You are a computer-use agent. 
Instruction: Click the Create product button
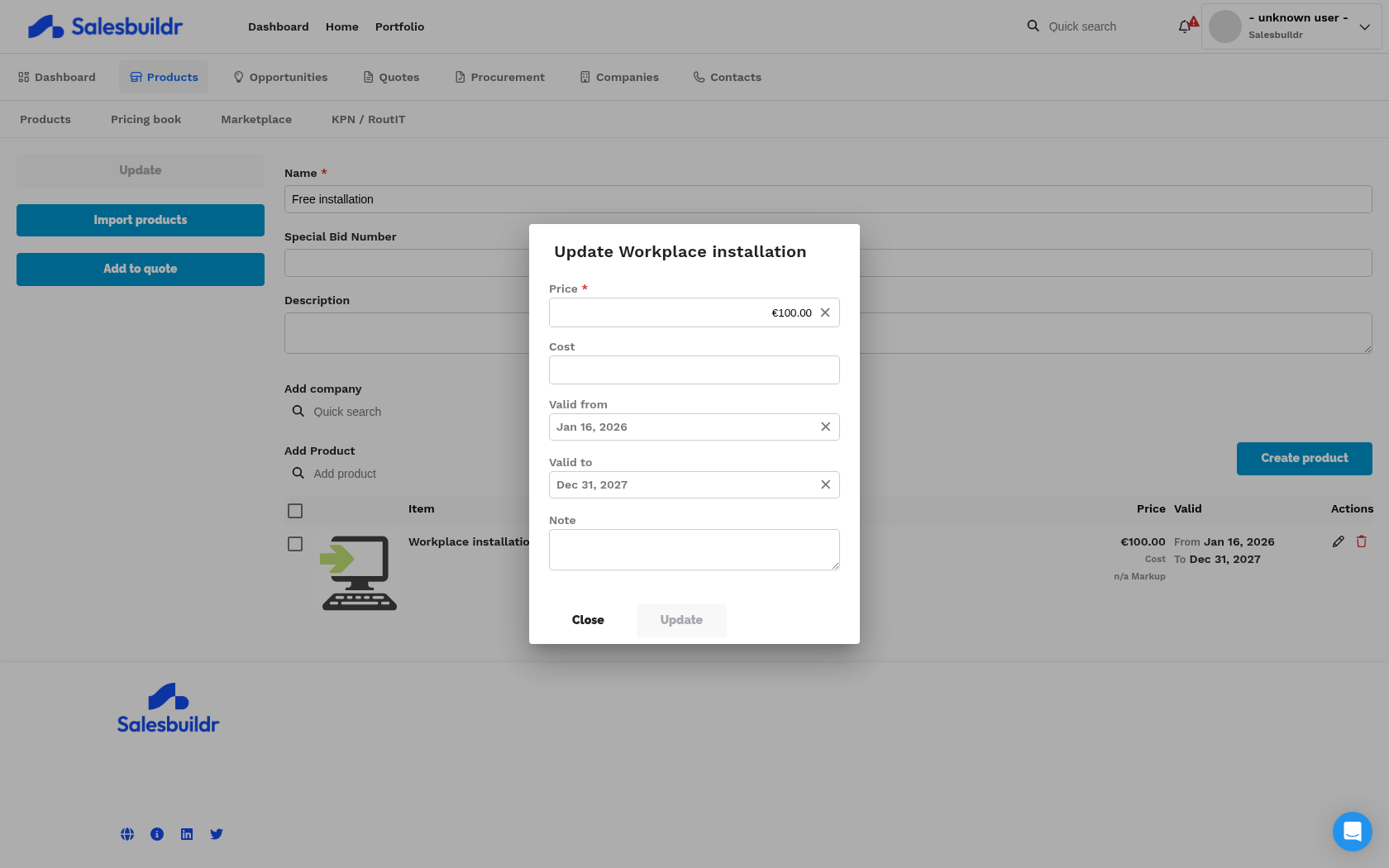tap(1305, 458)
